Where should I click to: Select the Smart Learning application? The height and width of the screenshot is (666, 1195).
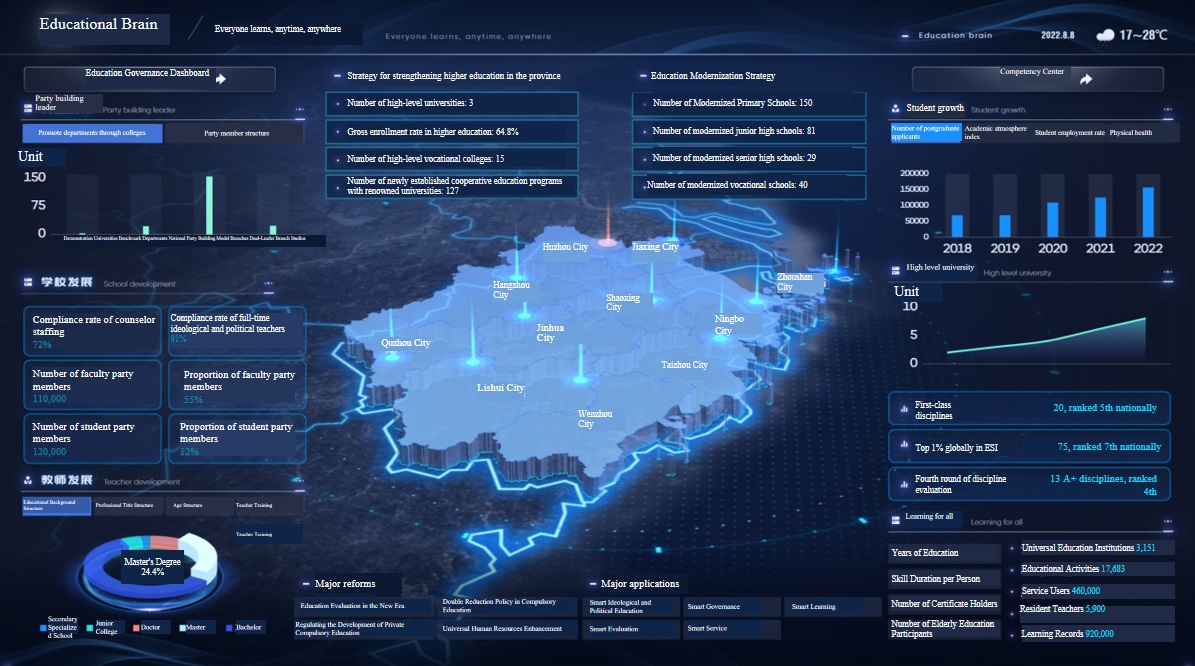click(x=831, y=606)
